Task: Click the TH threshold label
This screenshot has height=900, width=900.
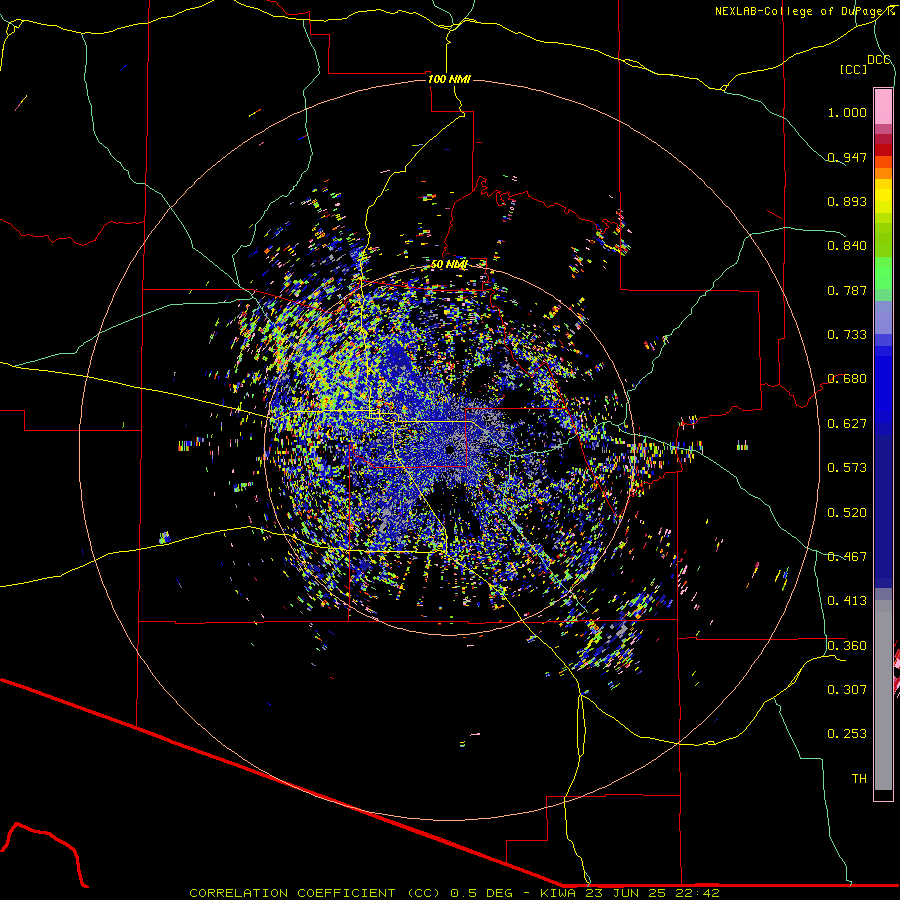Action: 859,779
